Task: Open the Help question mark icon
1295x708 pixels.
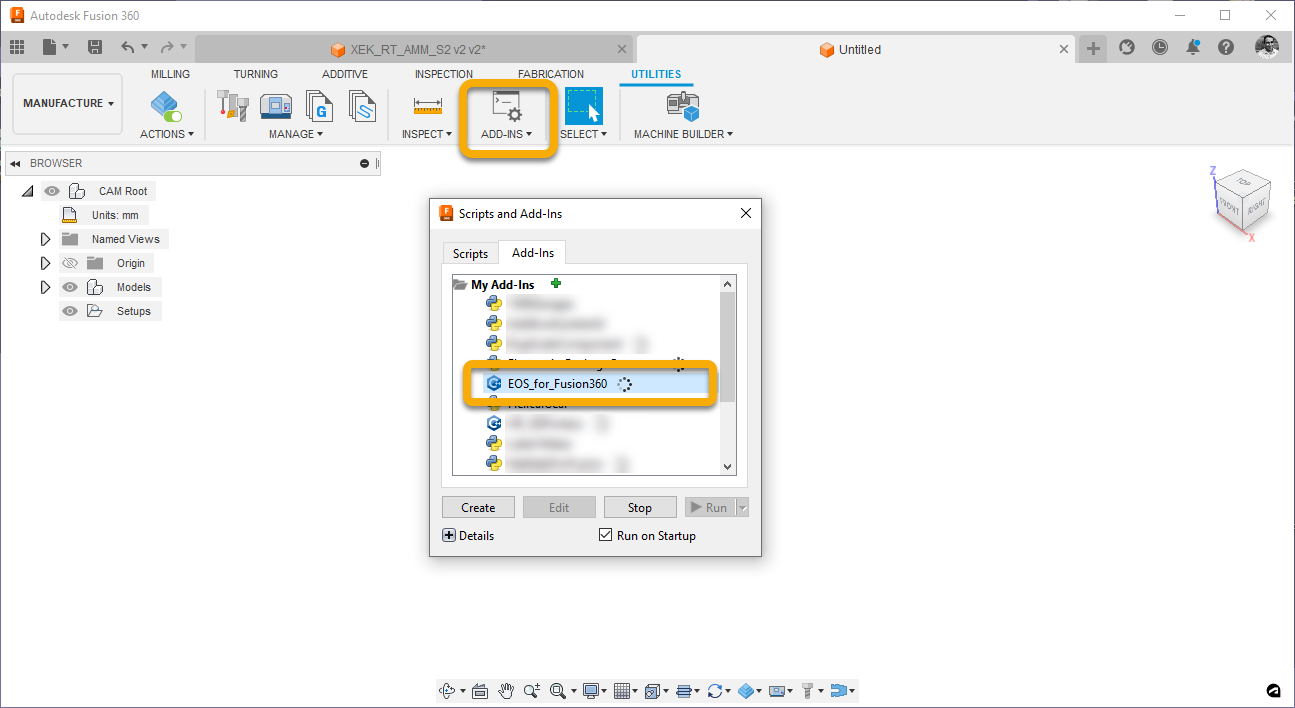Action: (x=1226, y=47)
